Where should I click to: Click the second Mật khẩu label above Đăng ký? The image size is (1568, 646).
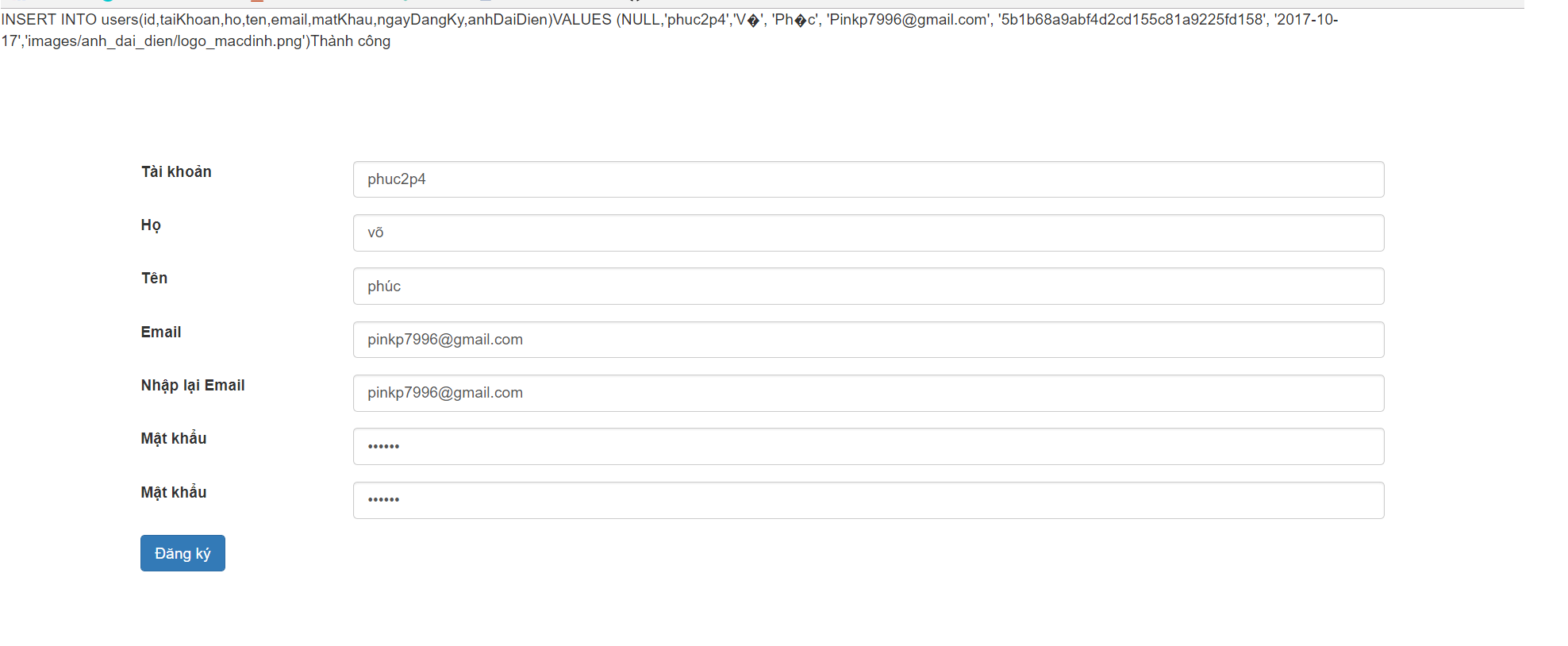click(x=174, y=493)
